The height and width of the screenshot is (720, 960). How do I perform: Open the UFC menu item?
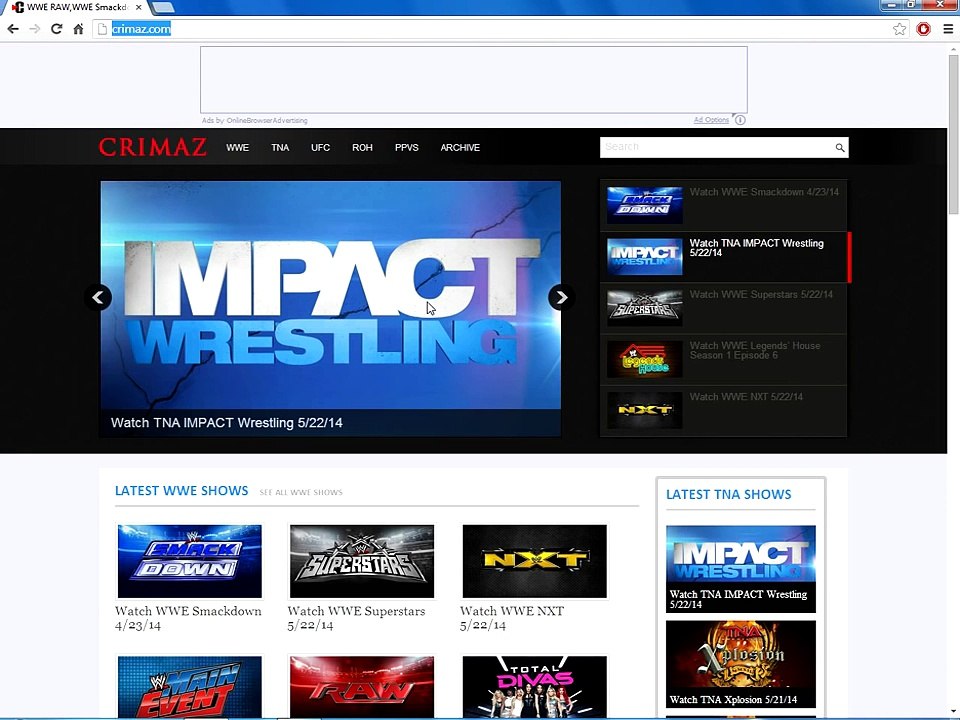click(320, 148)
